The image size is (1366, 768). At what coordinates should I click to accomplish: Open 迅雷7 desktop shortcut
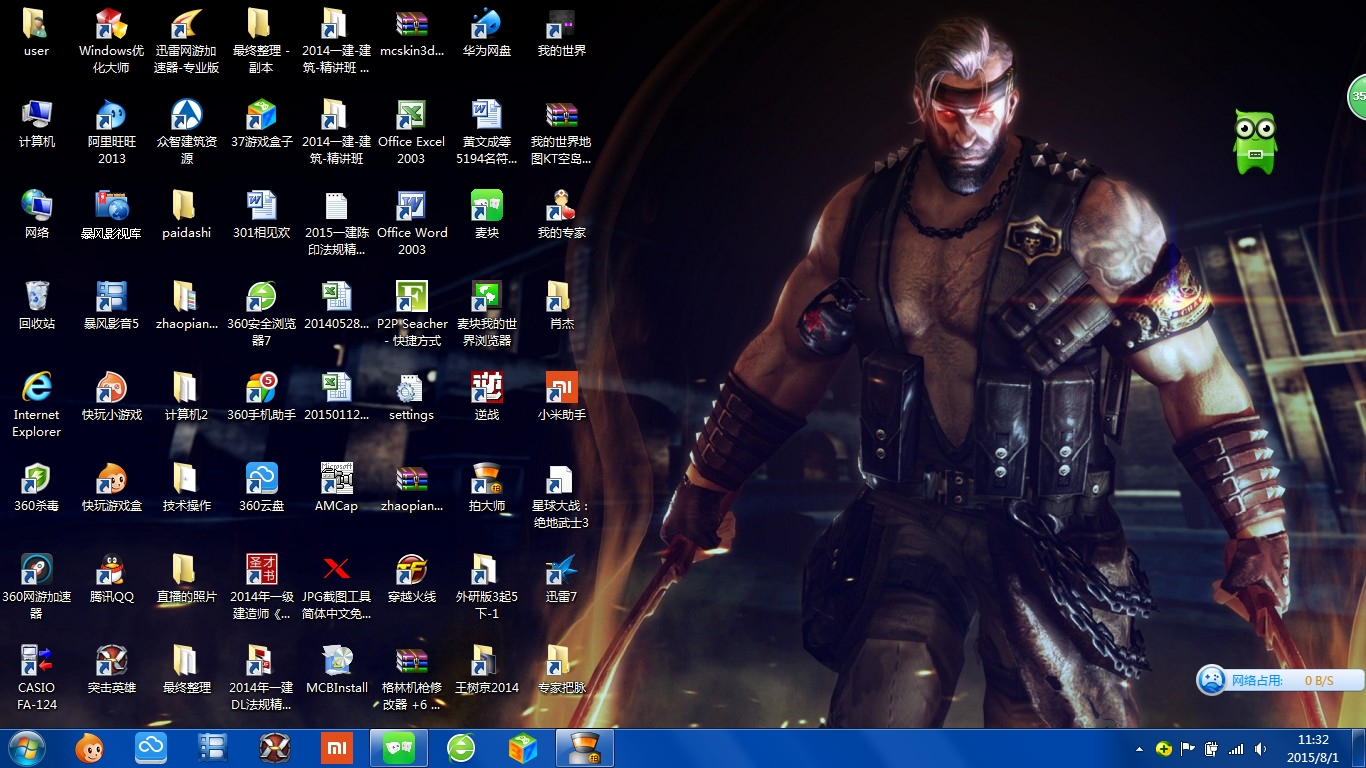pos(561,579)
